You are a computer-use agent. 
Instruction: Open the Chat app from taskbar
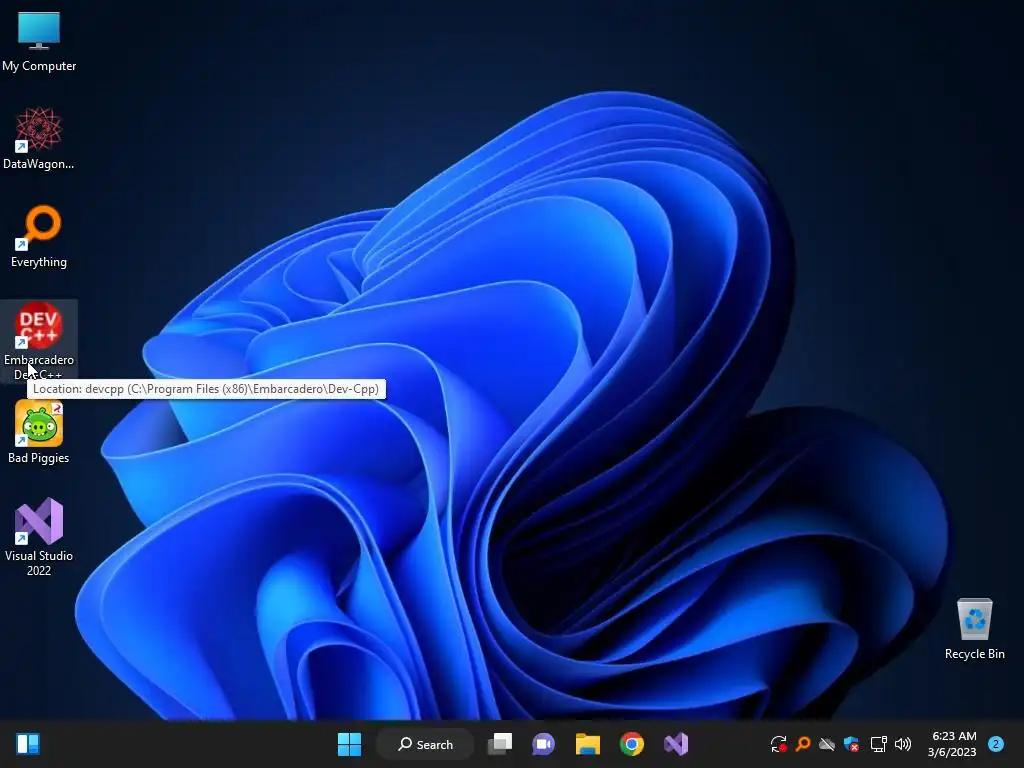coord(543,744)
